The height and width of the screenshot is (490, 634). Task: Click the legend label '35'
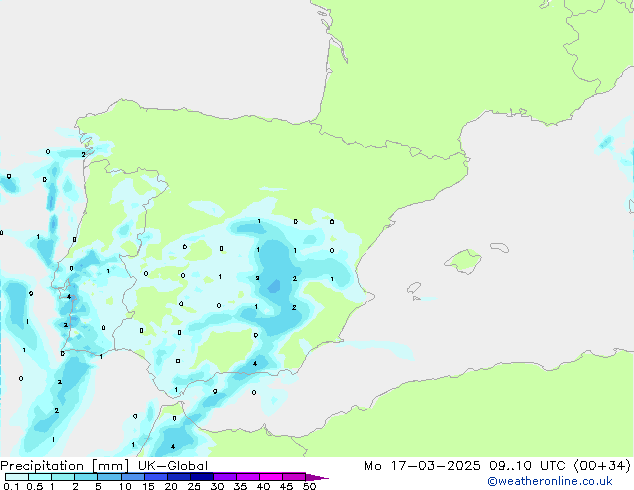(240, 486)
